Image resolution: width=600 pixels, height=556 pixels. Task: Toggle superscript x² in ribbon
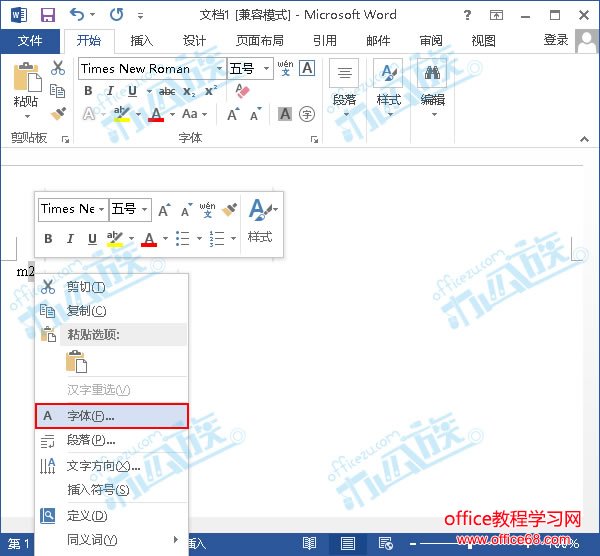click(211, 91)
